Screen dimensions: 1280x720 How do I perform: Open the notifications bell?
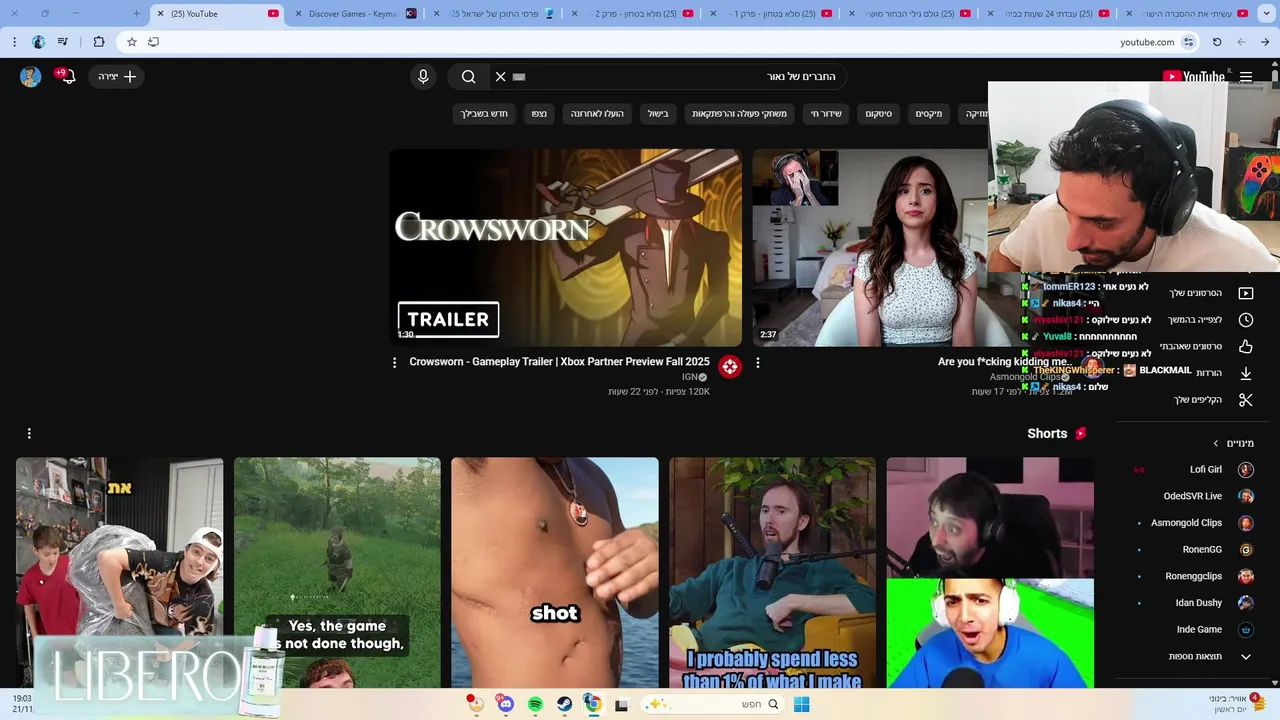pyautogui.click(x=67, y=77)
